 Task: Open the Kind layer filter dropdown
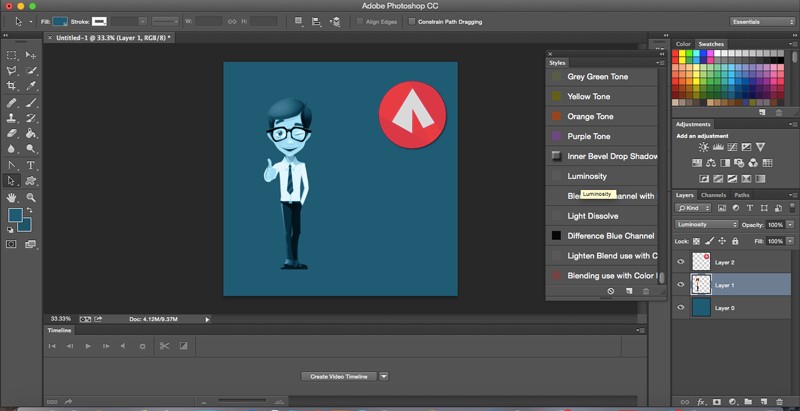[x=693, y=208]
